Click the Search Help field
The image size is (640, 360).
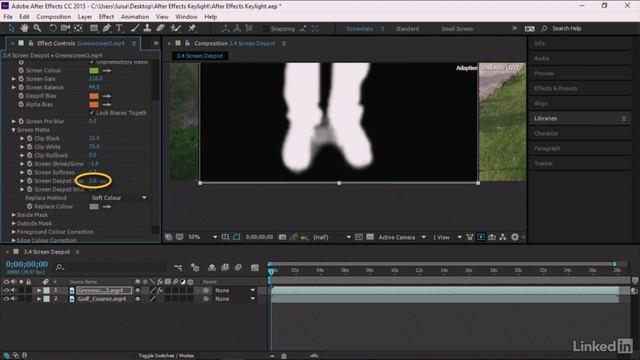coord(567,29)
